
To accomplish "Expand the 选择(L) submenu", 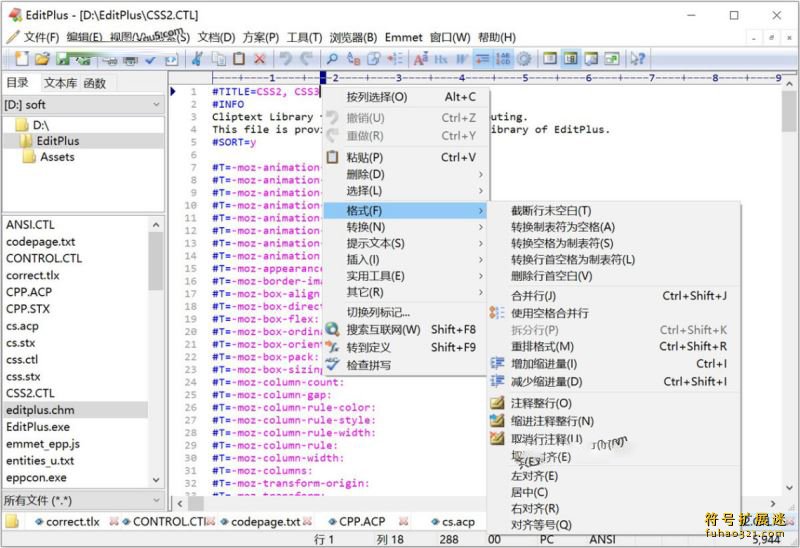I will 406,190.
